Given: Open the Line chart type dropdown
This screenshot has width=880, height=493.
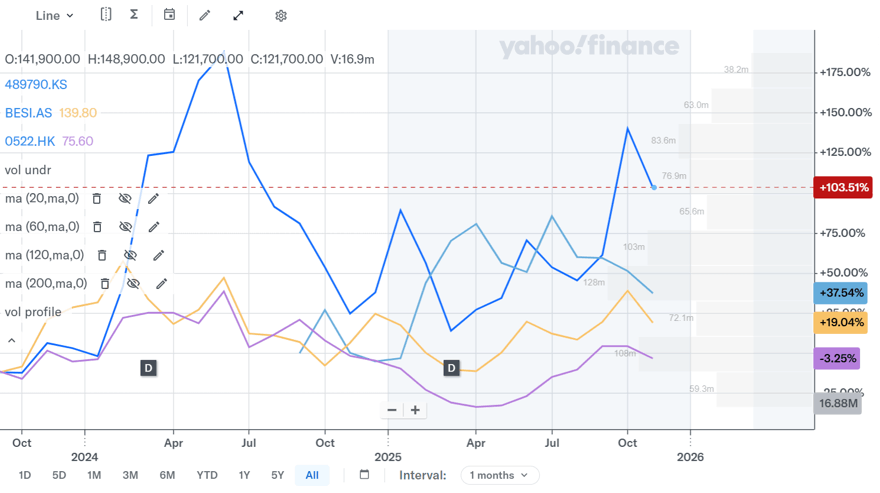Looking at the screenshot, I should pyautogui.click(x=54, y=15).
